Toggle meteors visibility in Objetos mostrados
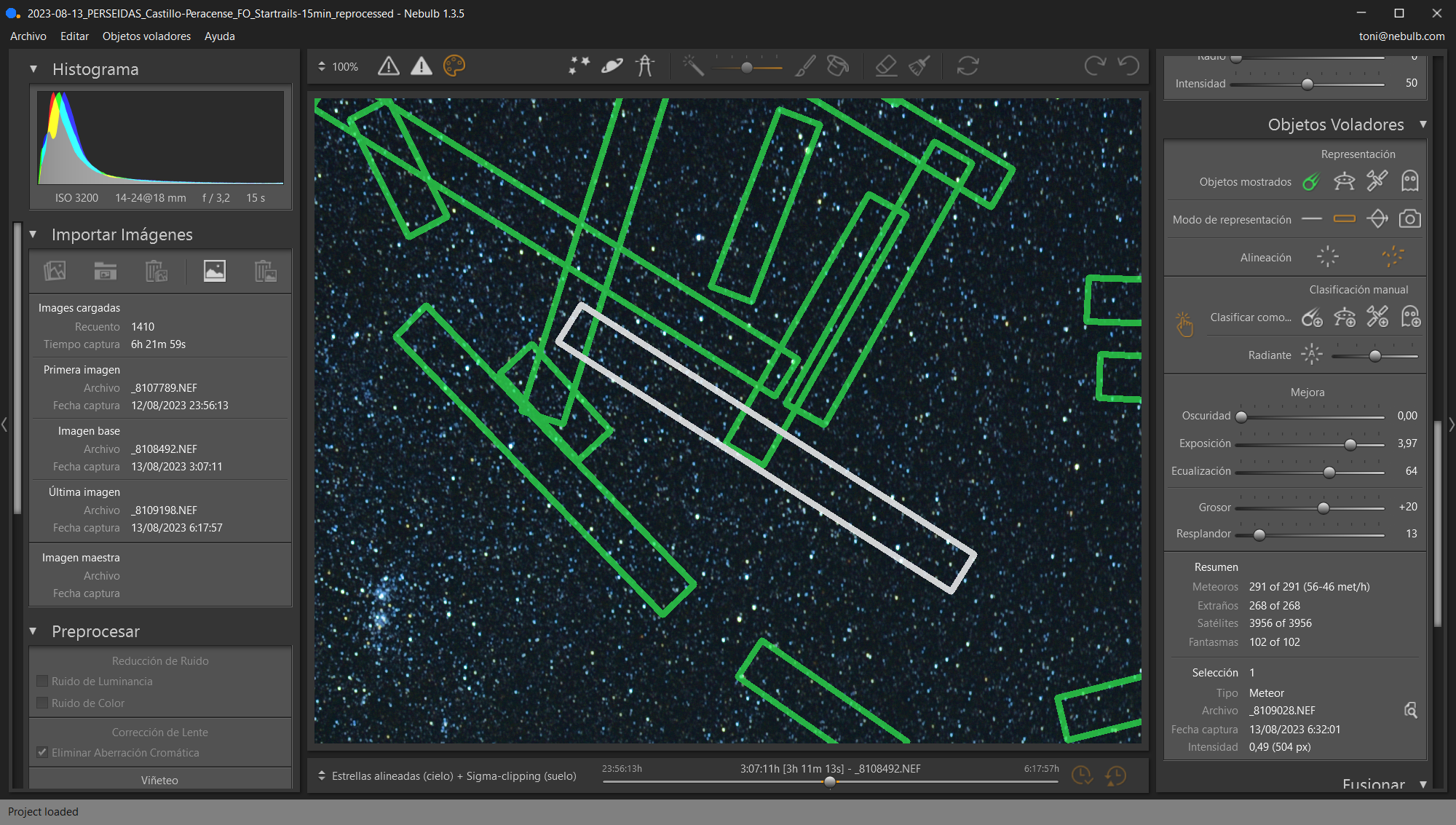This screenshot has height=825, width=1456. tap(1312, 181)
